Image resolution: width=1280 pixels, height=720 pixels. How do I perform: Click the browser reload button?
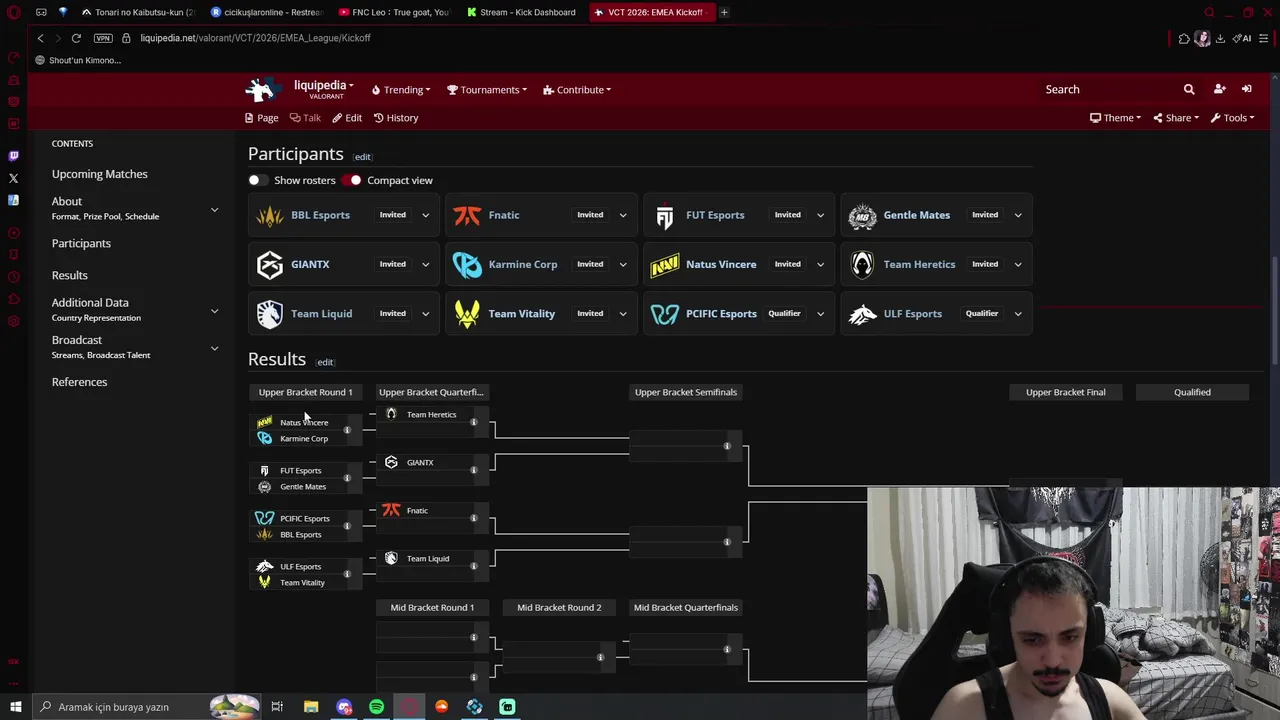(76, 38)
